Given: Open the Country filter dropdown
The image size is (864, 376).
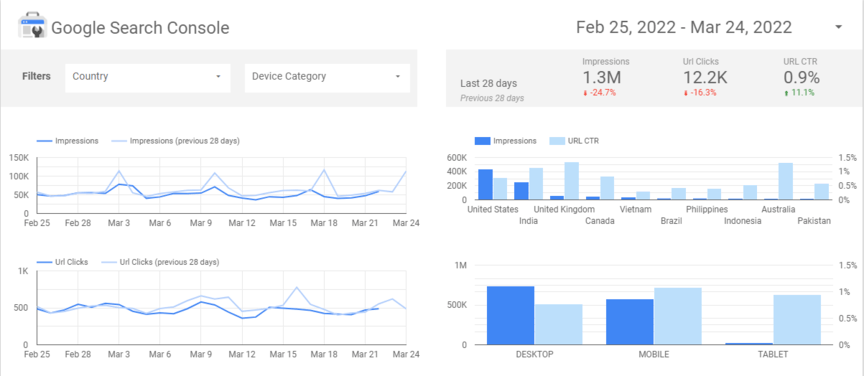Looking at the screenshot, I should [x=148, y=77].
